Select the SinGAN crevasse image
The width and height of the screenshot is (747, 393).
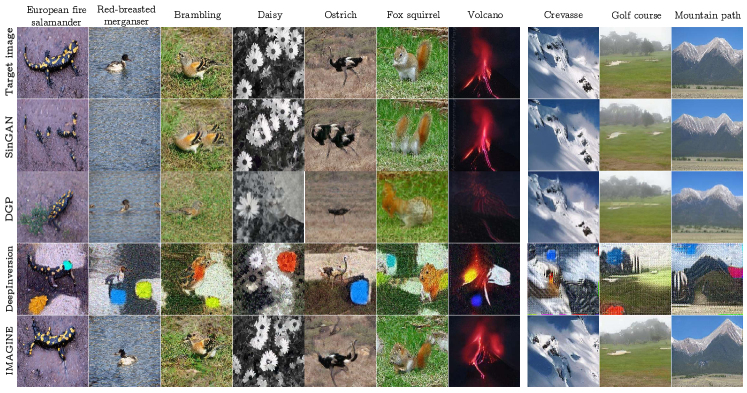click(x=564, y=135)
